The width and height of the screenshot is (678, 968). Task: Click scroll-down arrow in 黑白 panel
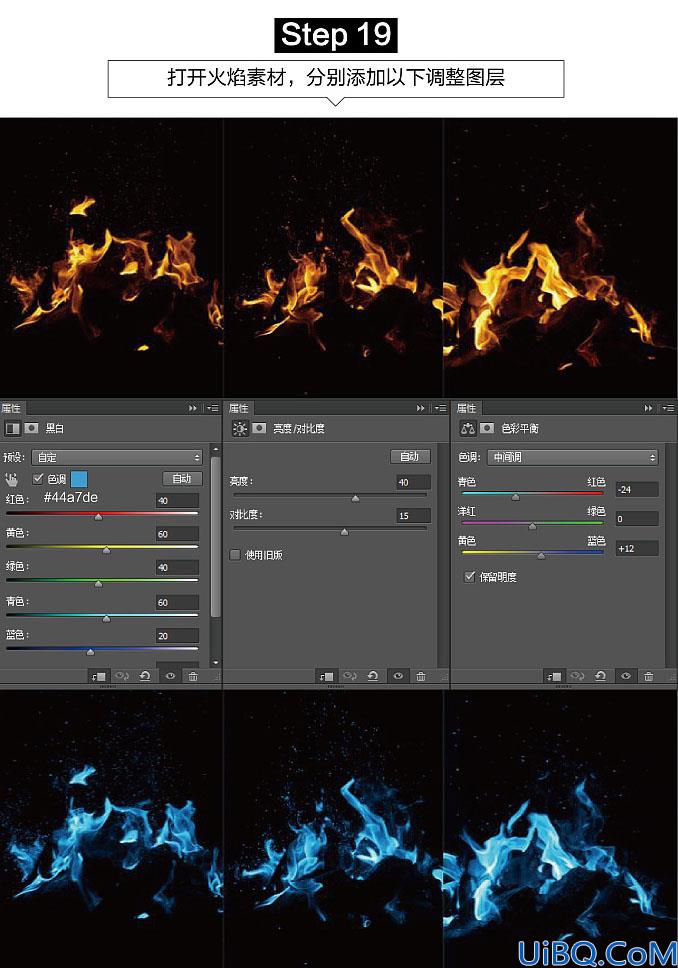216,662
